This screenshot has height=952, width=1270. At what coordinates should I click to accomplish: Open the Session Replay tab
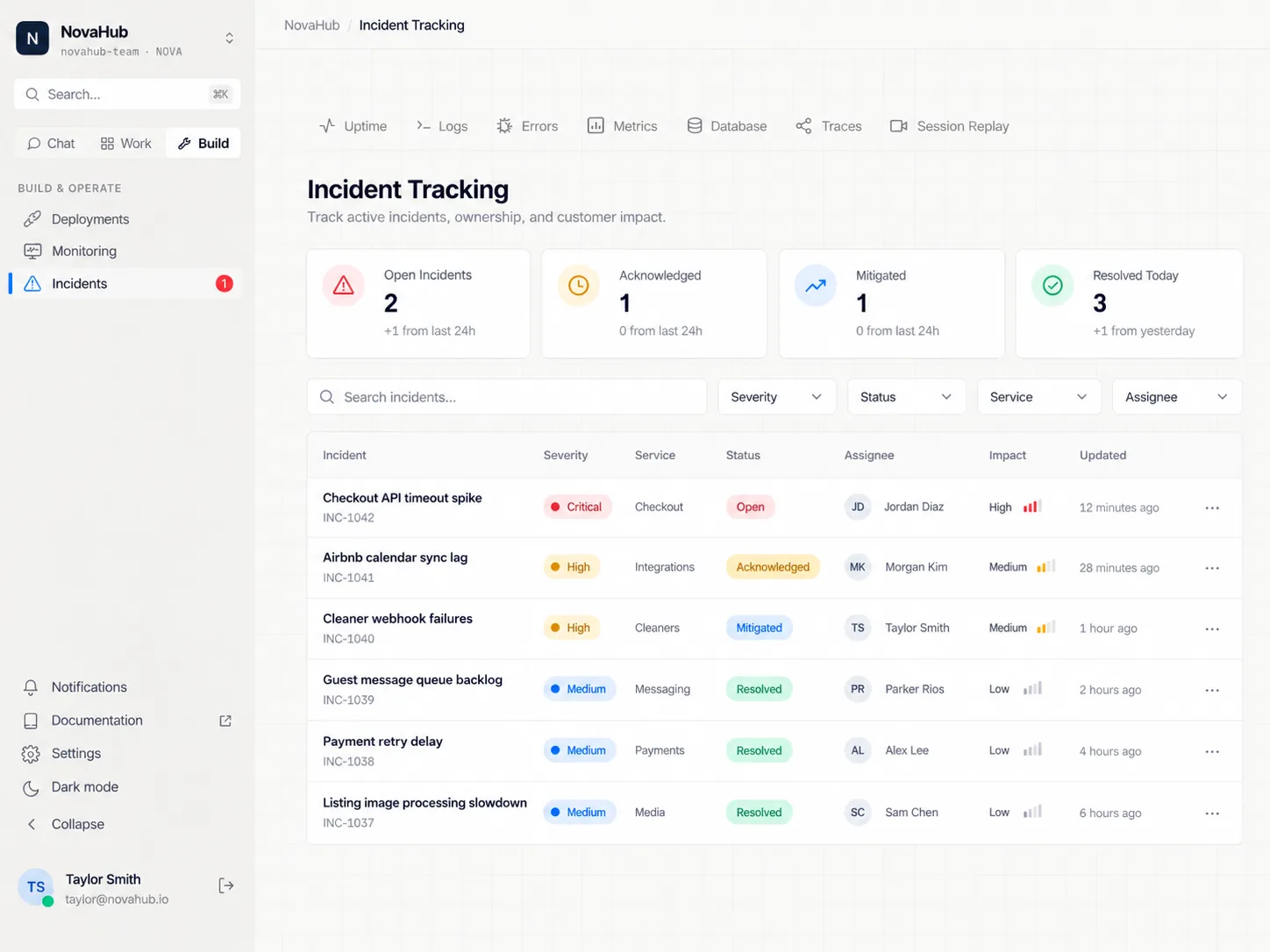point(950,126)
